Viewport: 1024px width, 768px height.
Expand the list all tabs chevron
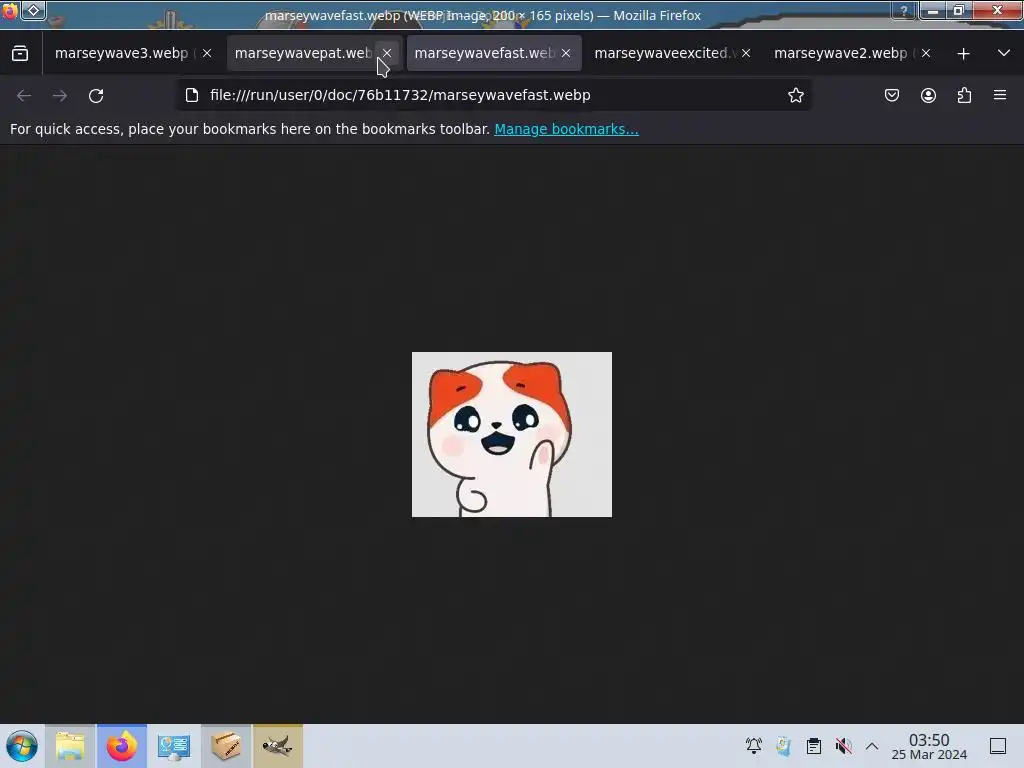point(1004,54)
